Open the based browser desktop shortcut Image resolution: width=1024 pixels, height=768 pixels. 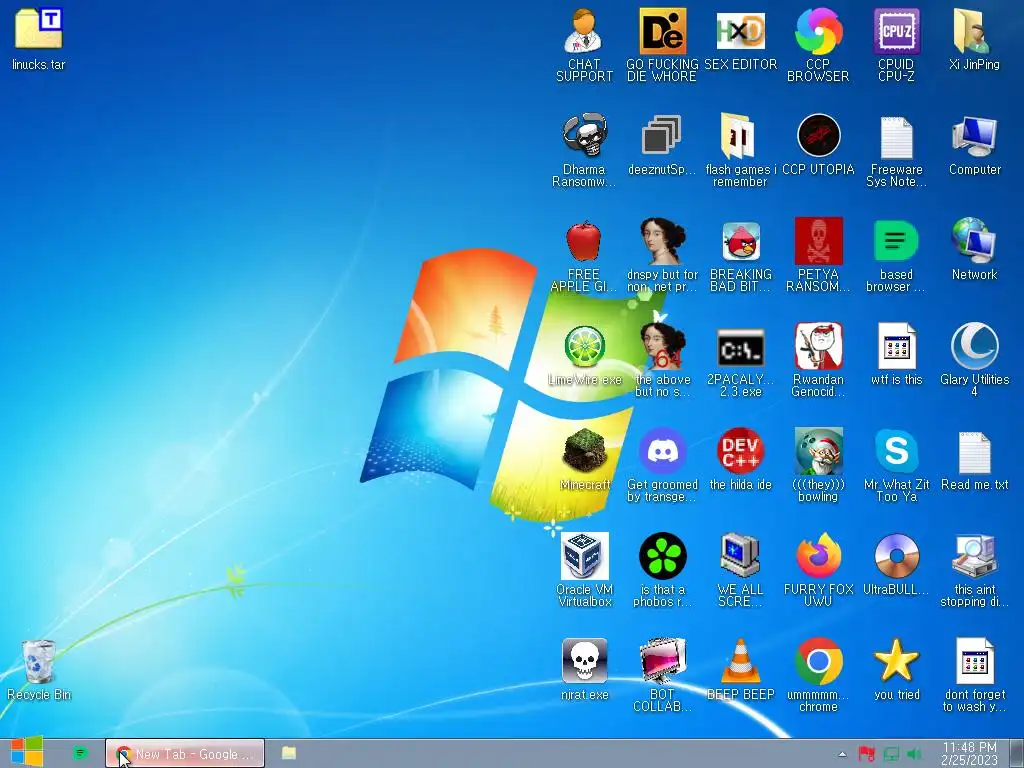[896, 256]
